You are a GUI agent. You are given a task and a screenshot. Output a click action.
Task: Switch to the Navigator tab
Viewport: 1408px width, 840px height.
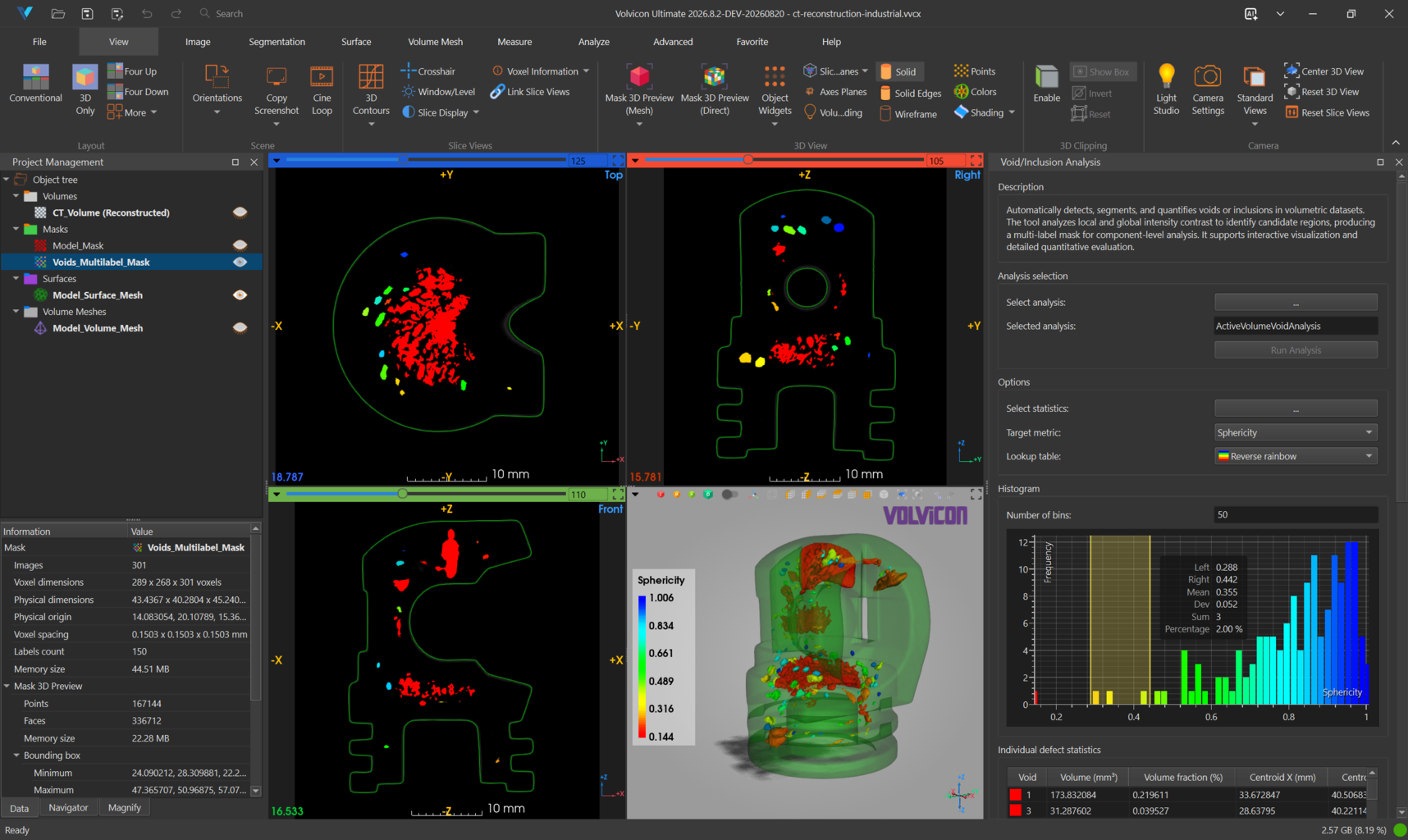(68, 808)
